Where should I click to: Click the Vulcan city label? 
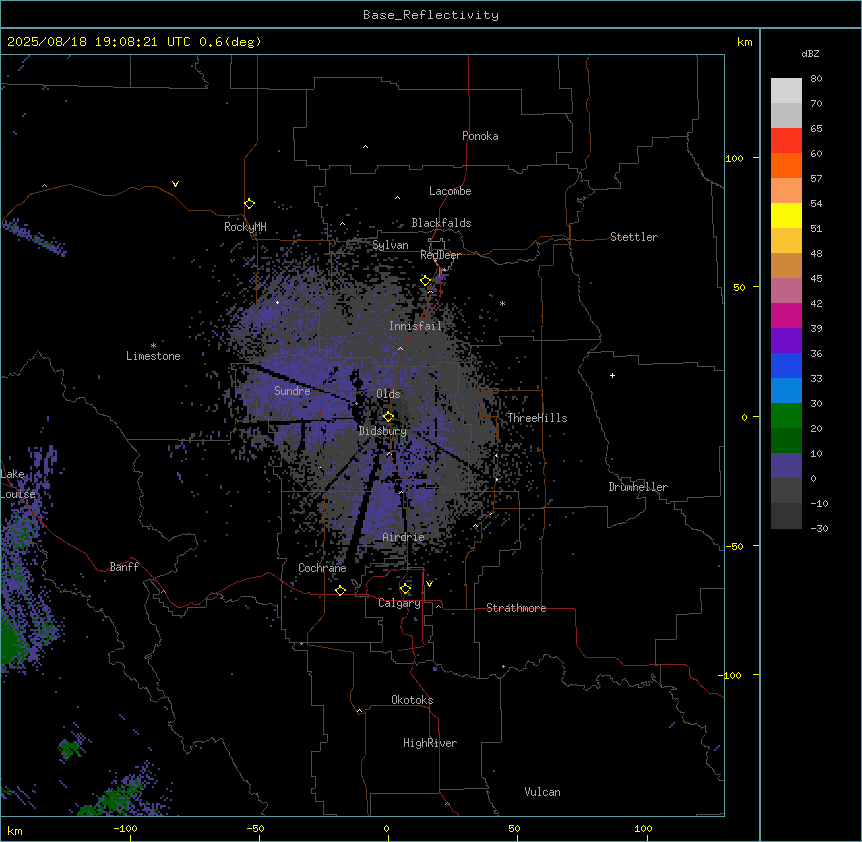543,792
